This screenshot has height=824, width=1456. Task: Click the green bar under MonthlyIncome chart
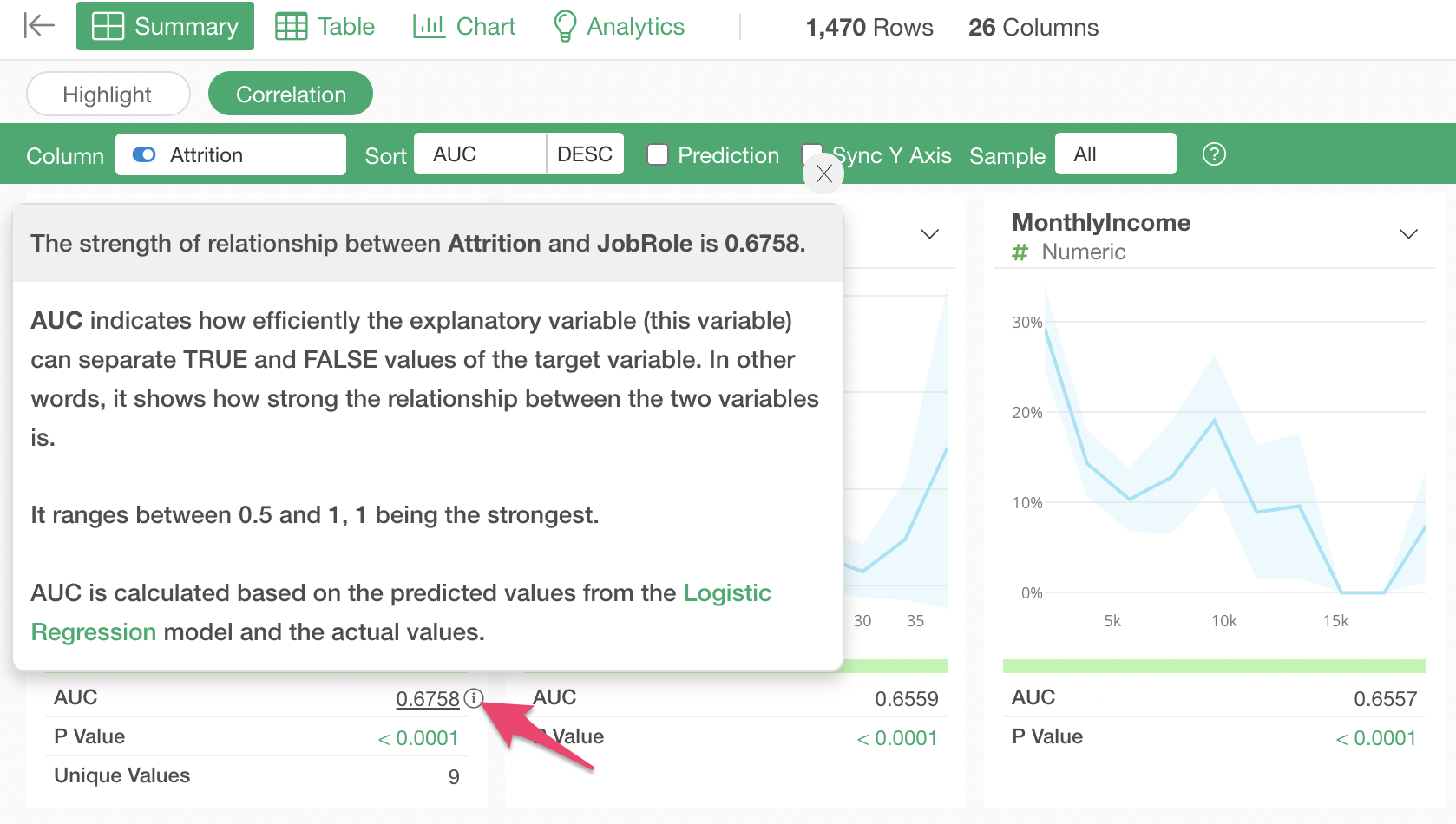click(1214, 666)
